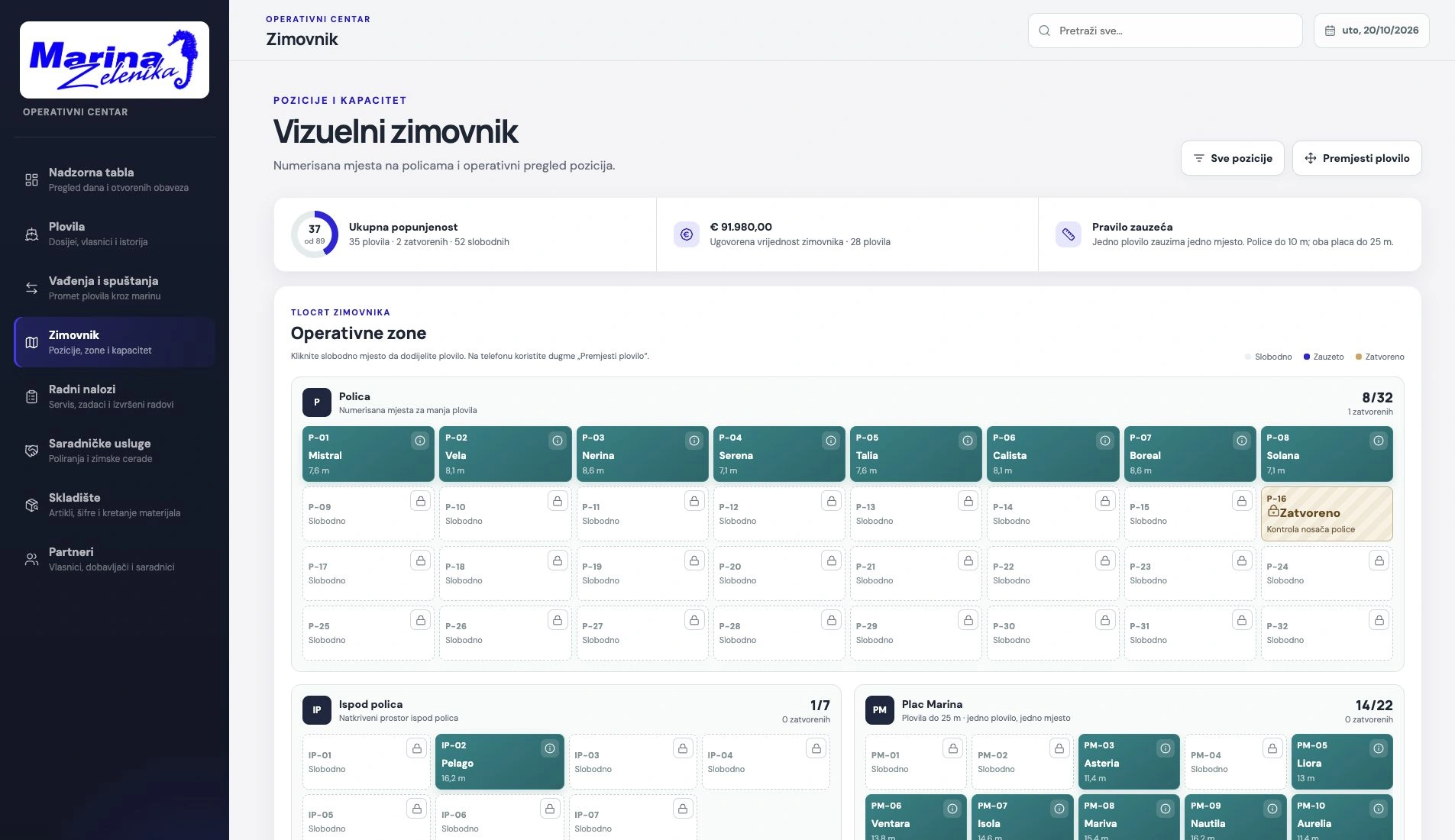Open date picker showing uto, 20/10/2026
The image size is (1455, 840).
pyautogui.click(x=1372, y=31)
